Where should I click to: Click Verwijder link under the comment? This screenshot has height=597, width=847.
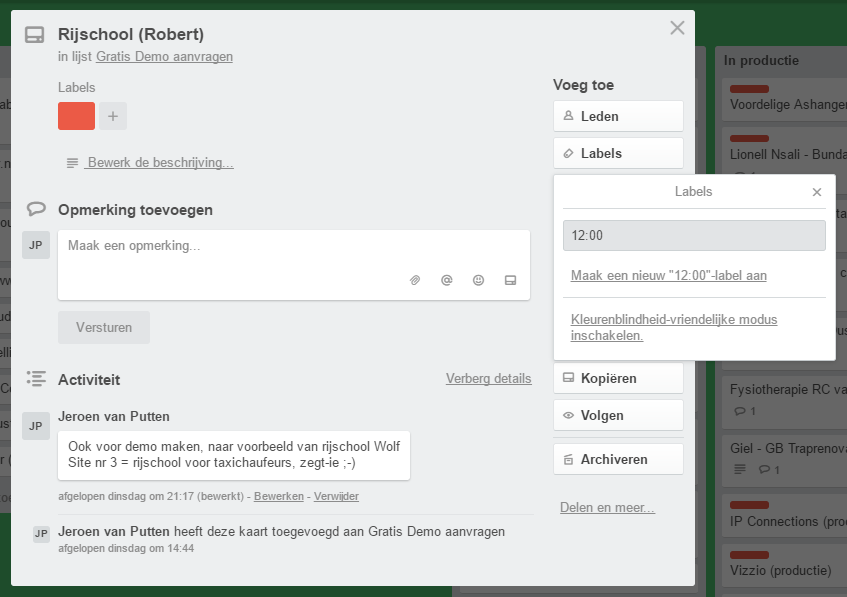(x=336, y=496)
